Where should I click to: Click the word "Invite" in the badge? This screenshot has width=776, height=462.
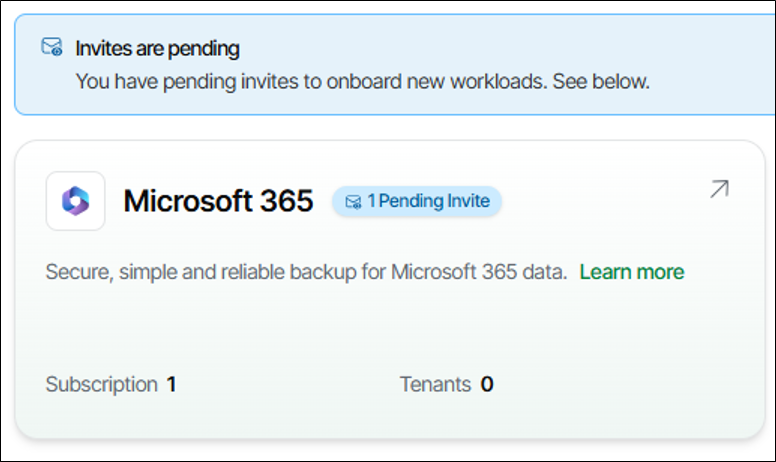tap(468, 201)
